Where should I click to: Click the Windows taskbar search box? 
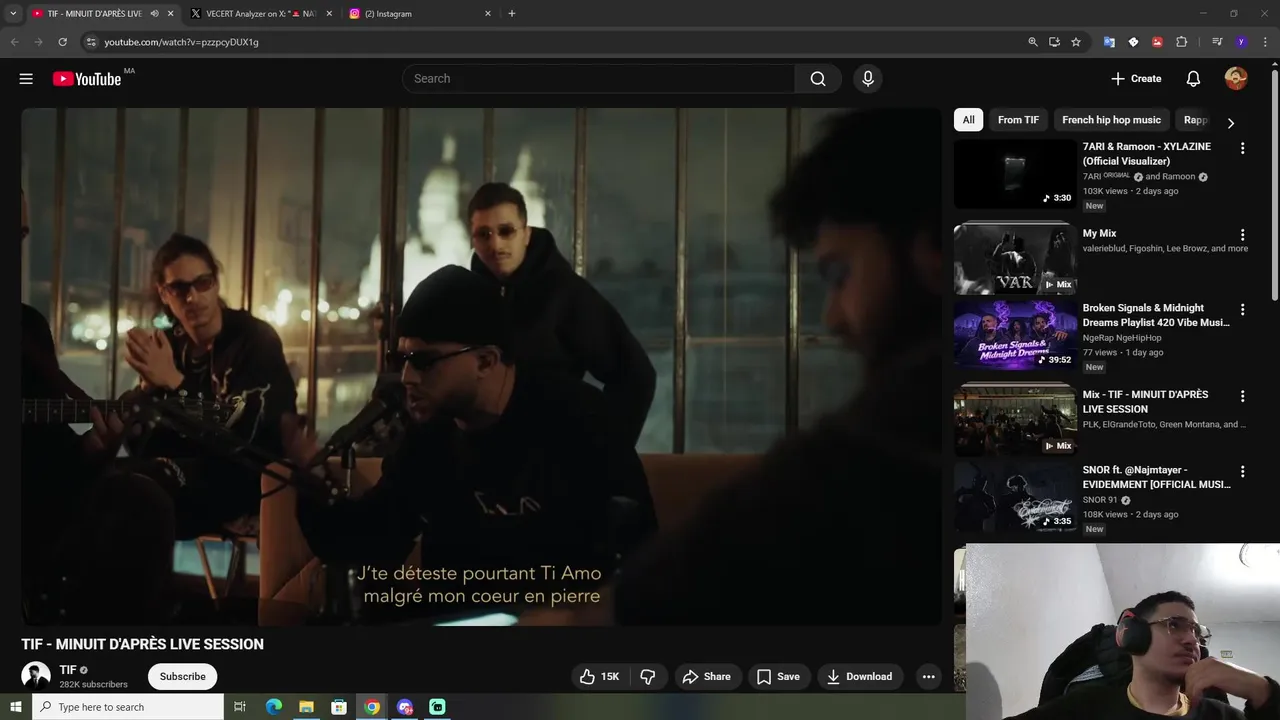tap(128, 707)
